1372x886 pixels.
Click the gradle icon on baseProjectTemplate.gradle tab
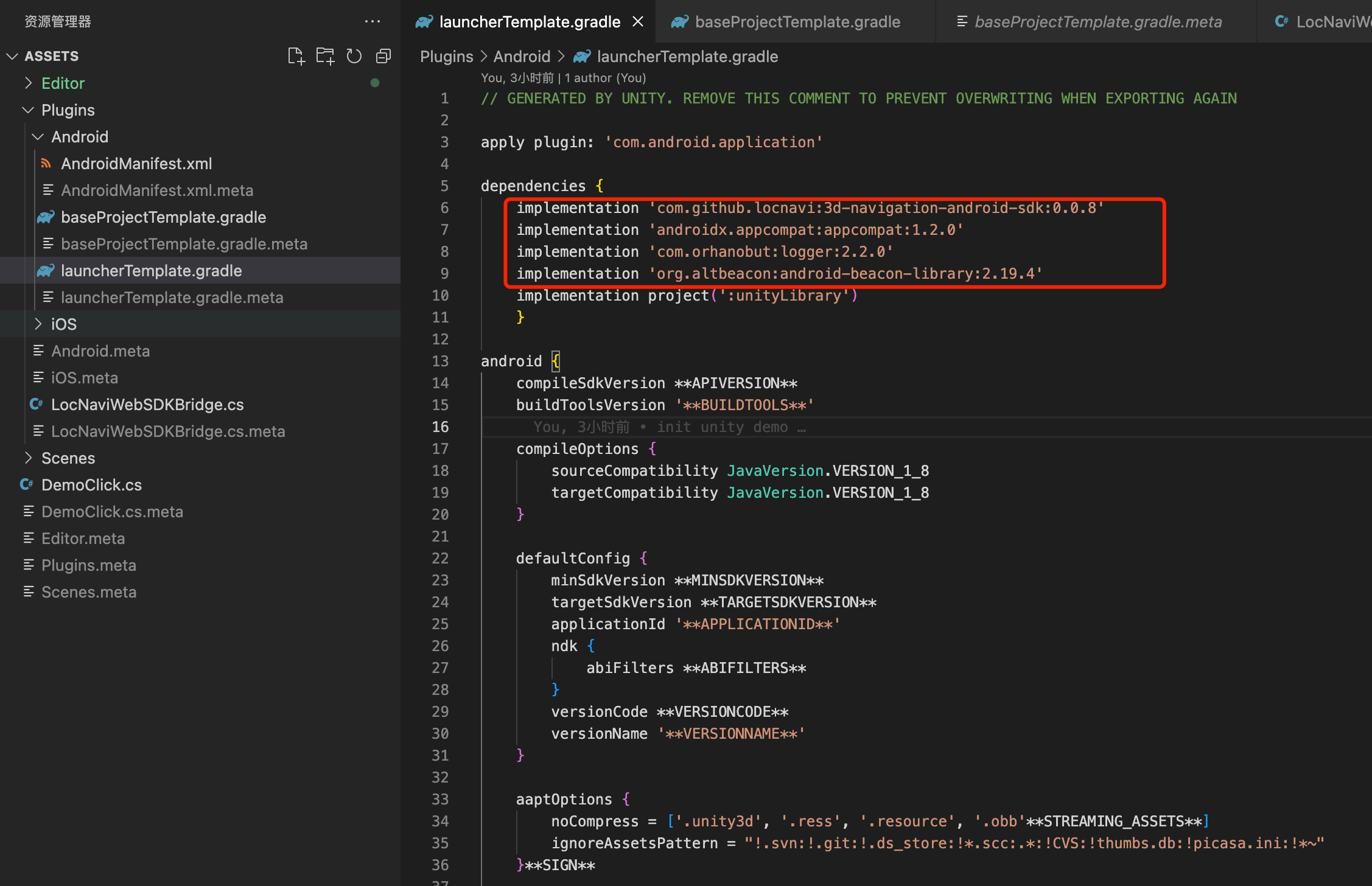pyautogui.click(x=679, y=22)
